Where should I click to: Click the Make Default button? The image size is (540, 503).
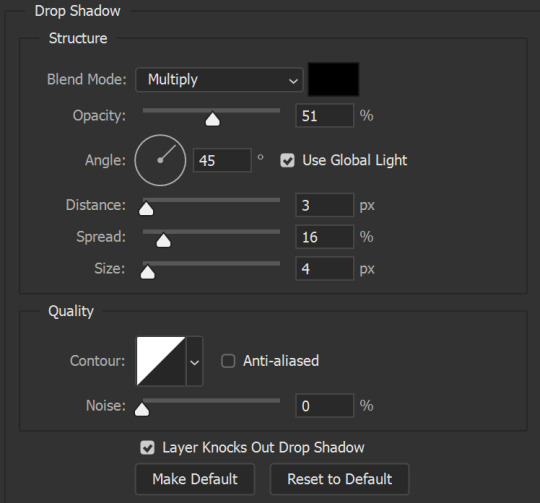coord(195,479)
